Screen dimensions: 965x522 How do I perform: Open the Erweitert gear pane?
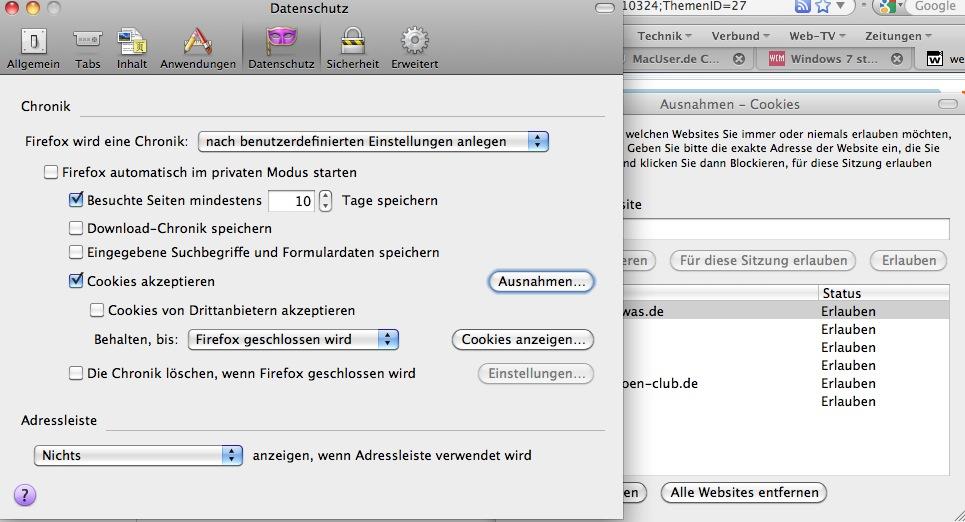(414, 49)
